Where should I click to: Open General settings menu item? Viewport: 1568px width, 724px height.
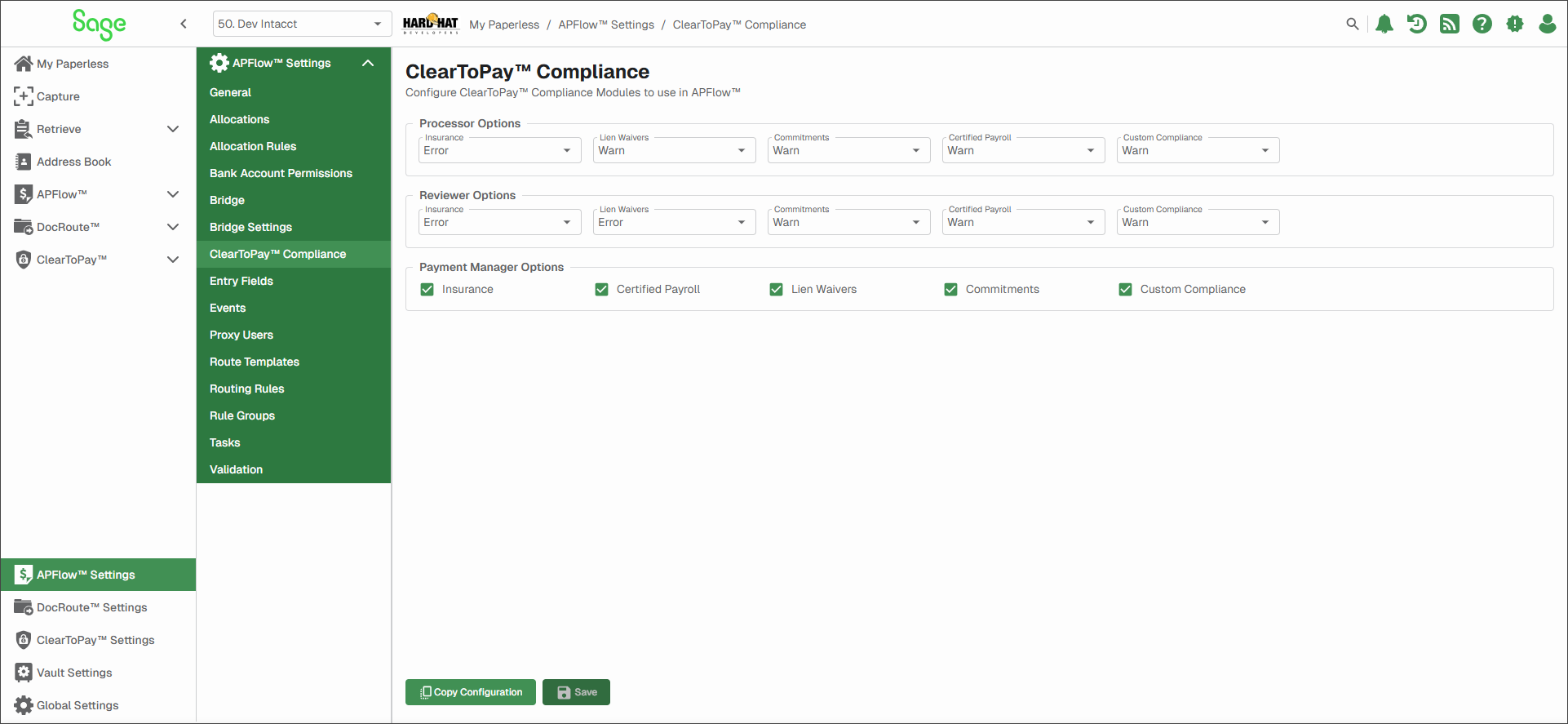(294, 92)
